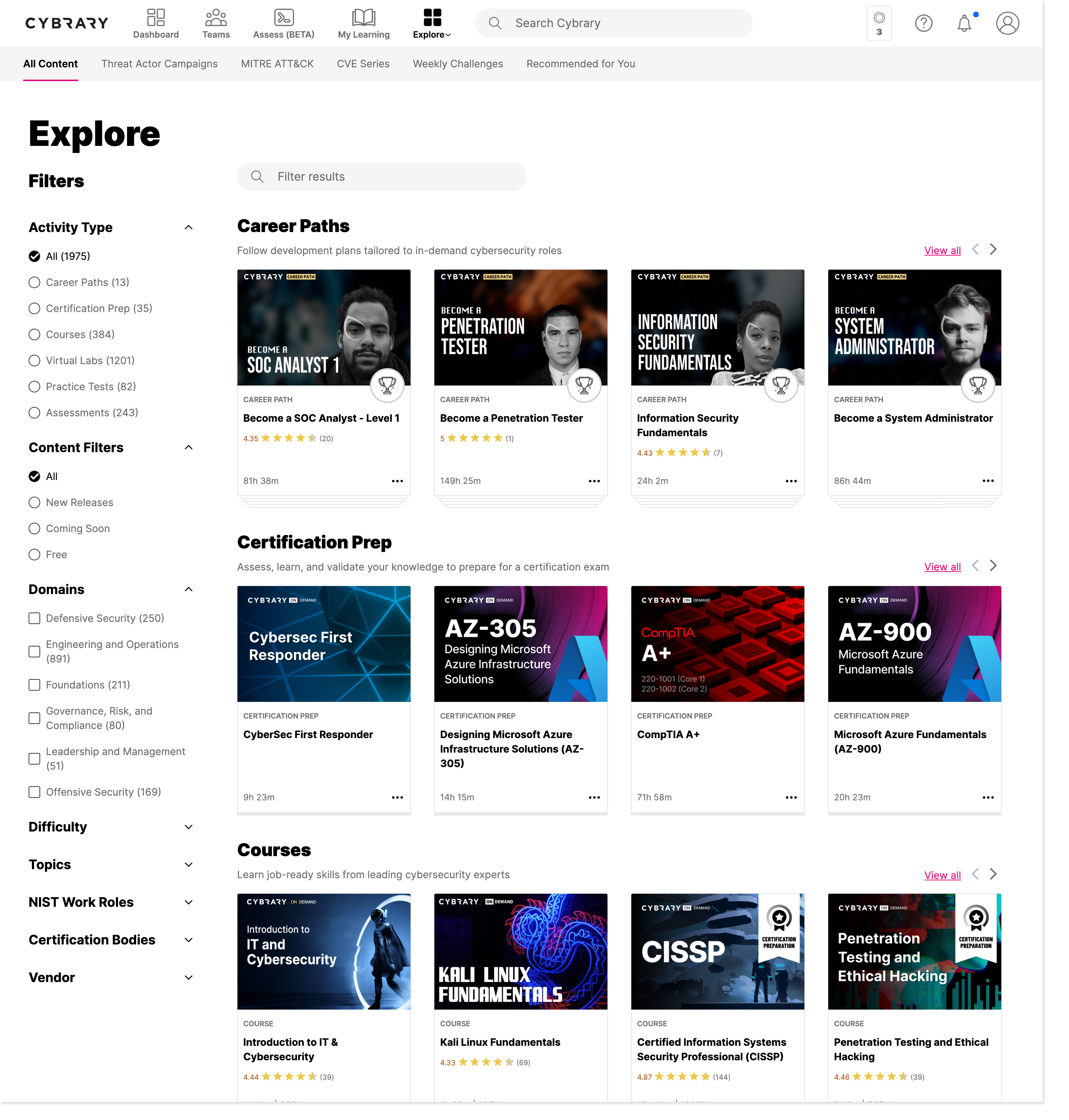
Task: Switch to the MITRE ATT&CK tab
Action: [277, 64]
